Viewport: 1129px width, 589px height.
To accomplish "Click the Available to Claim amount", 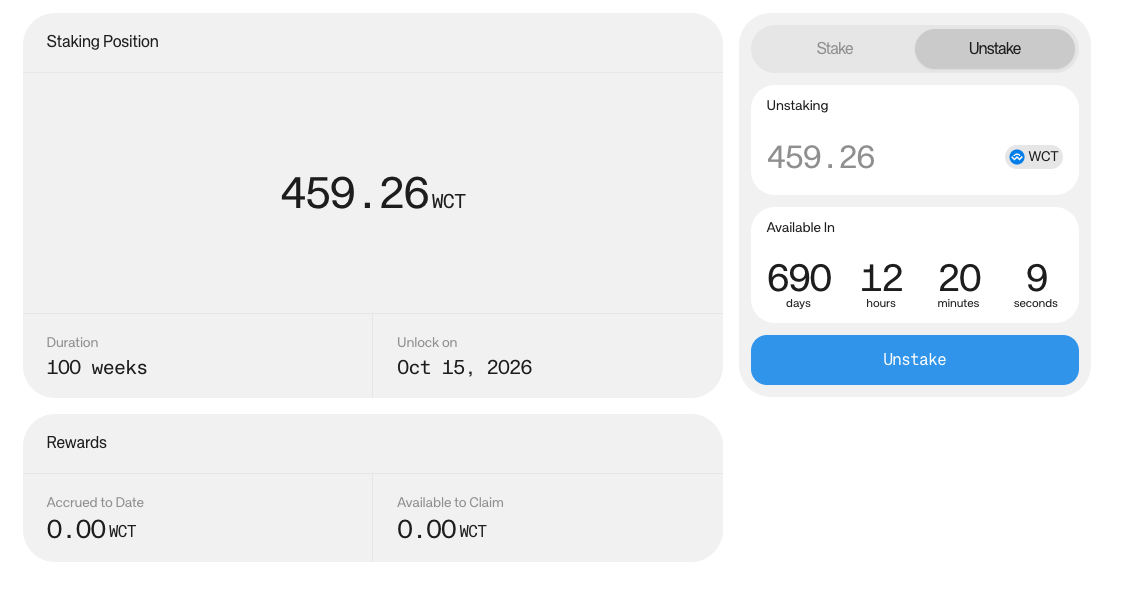I will click(x=441, y=530).
